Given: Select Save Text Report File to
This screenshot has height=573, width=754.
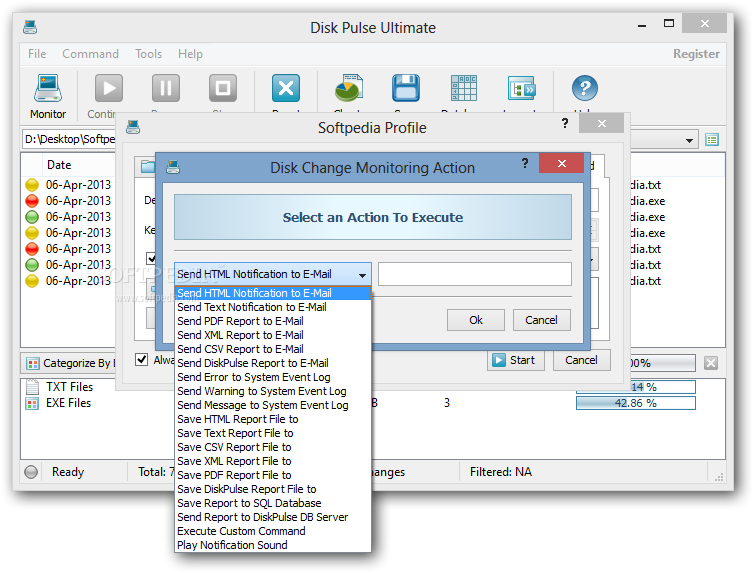Looking at the screenshot, I should pyautogui.click(x=273, y=433).
